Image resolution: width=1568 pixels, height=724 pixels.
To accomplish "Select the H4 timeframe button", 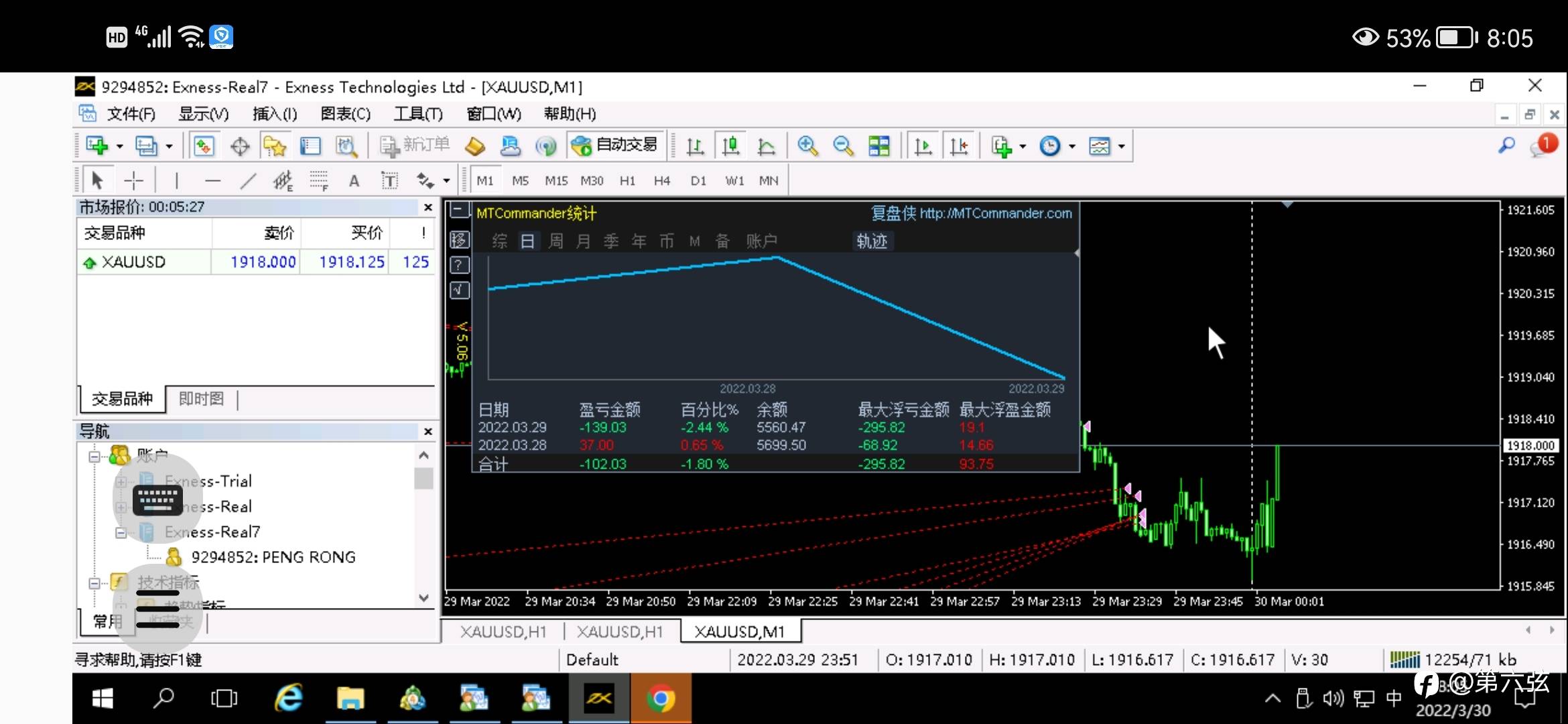I will click(x=662, y=180).
